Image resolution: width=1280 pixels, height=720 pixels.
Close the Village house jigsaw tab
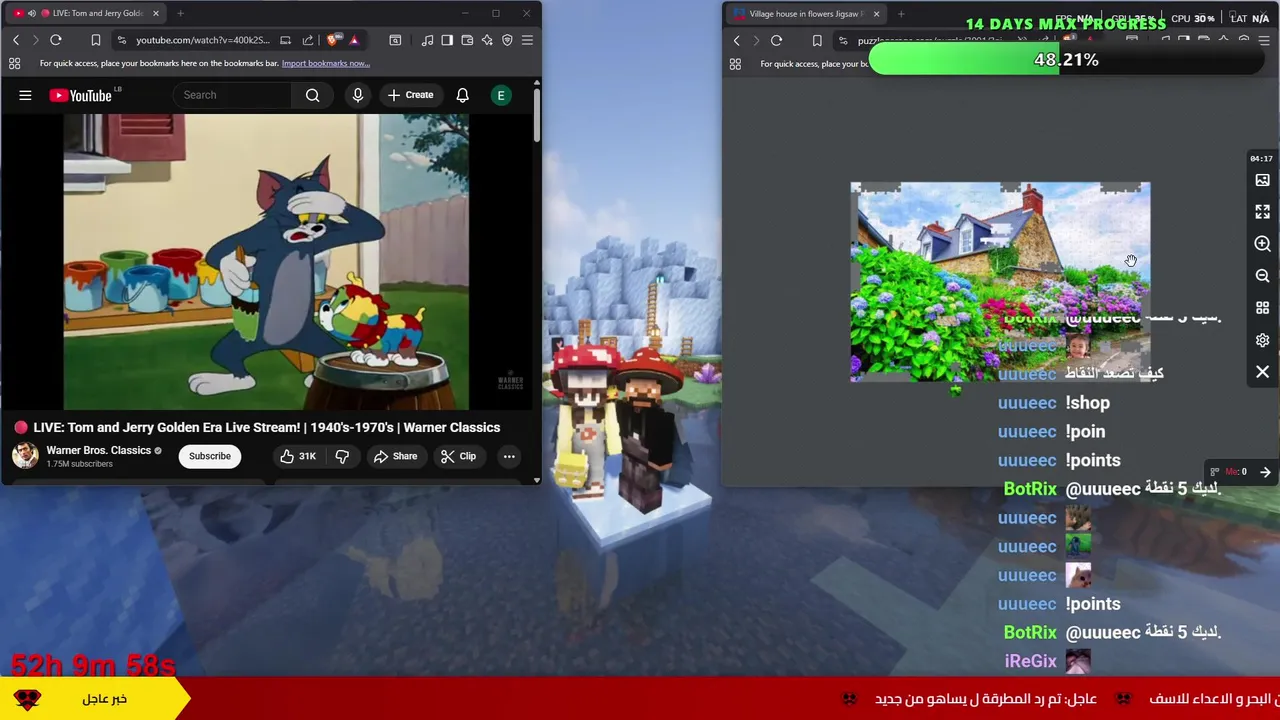[x=876, y=14]
